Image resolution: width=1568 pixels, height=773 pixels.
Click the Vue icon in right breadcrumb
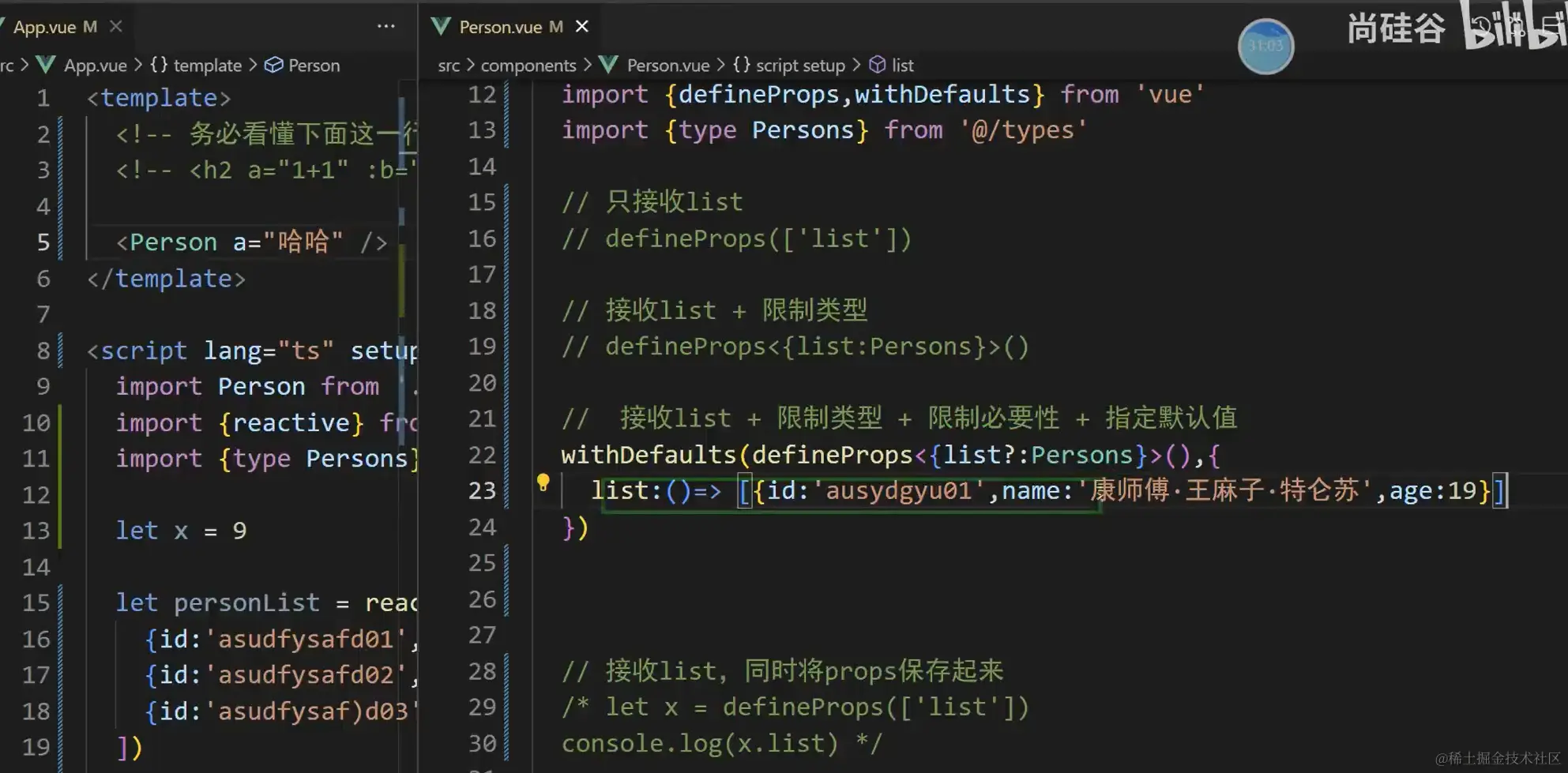click(609, 65)
